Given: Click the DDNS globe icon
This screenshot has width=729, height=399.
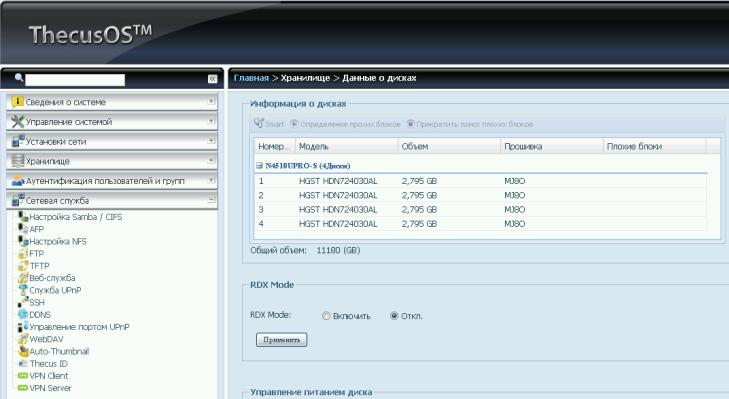Looking at the screenshot, I should pyautogui.click(x=23, y=315).
